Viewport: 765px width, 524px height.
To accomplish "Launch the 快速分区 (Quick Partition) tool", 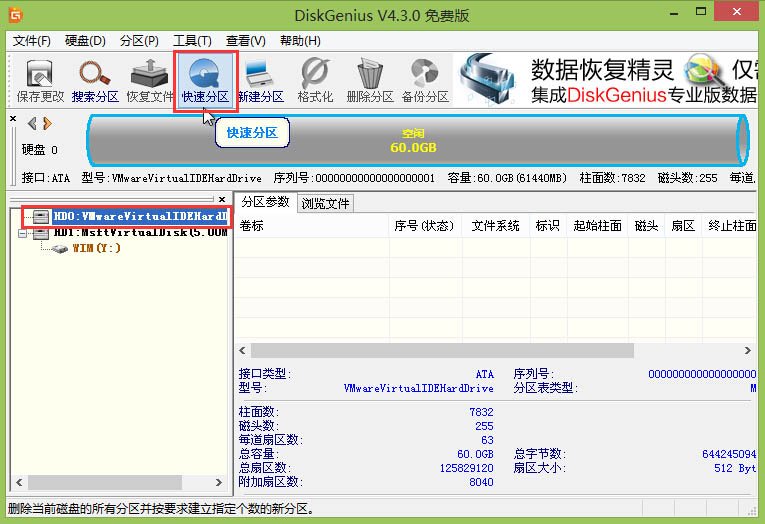I will coord(205,80).
